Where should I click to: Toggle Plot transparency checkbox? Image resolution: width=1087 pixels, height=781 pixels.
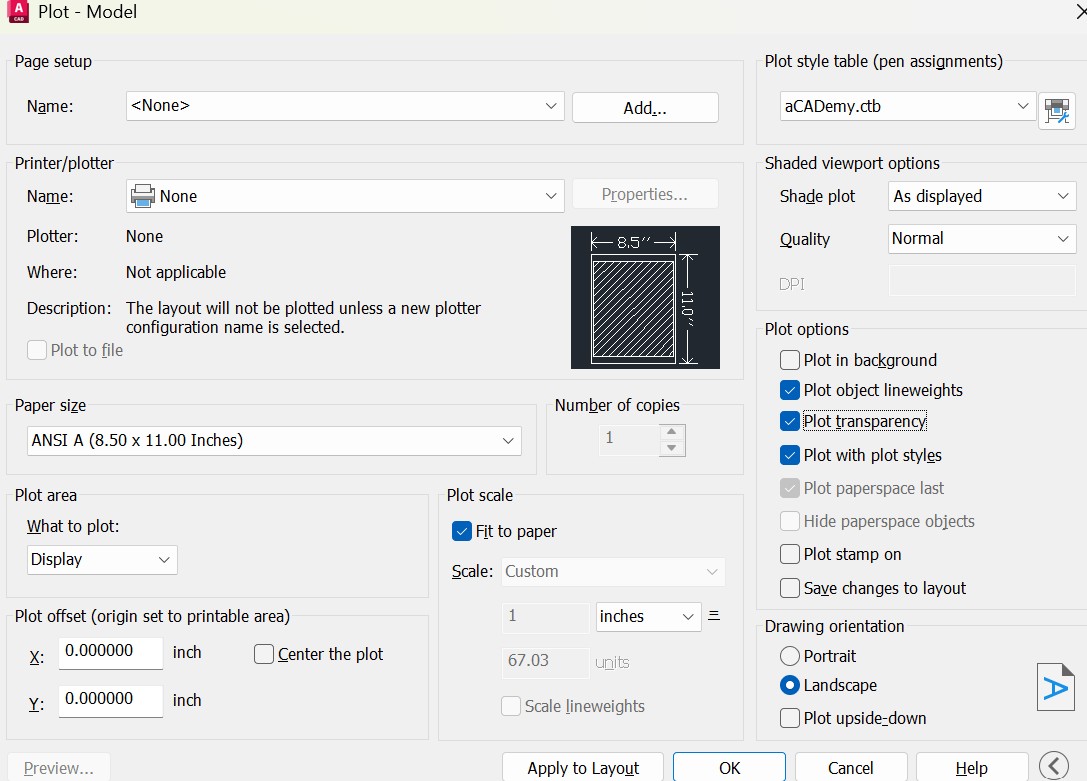click(790, 421)
